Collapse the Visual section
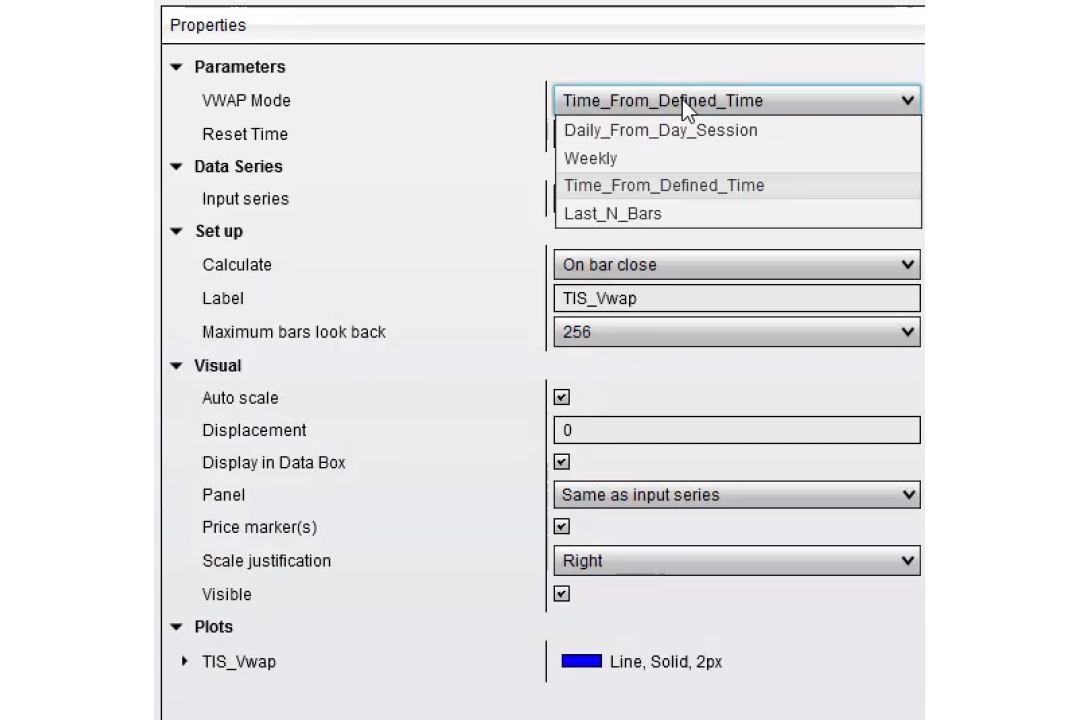 (177, 366)
